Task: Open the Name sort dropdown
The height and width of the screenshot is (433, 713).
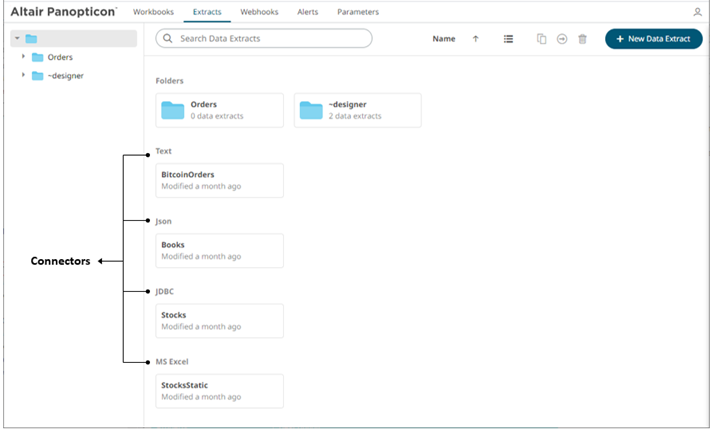Action: click(444, 39)
